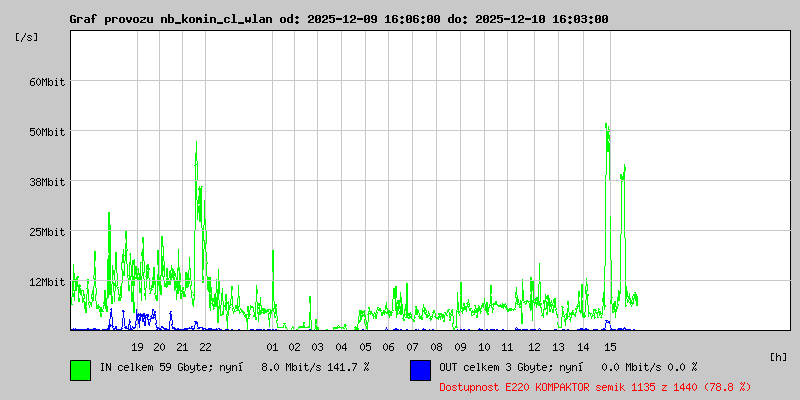The height and width of the screenshot is (400, 800).
Task: Select the 50Mbit label on the vertical axis
Action: [46, 132]
